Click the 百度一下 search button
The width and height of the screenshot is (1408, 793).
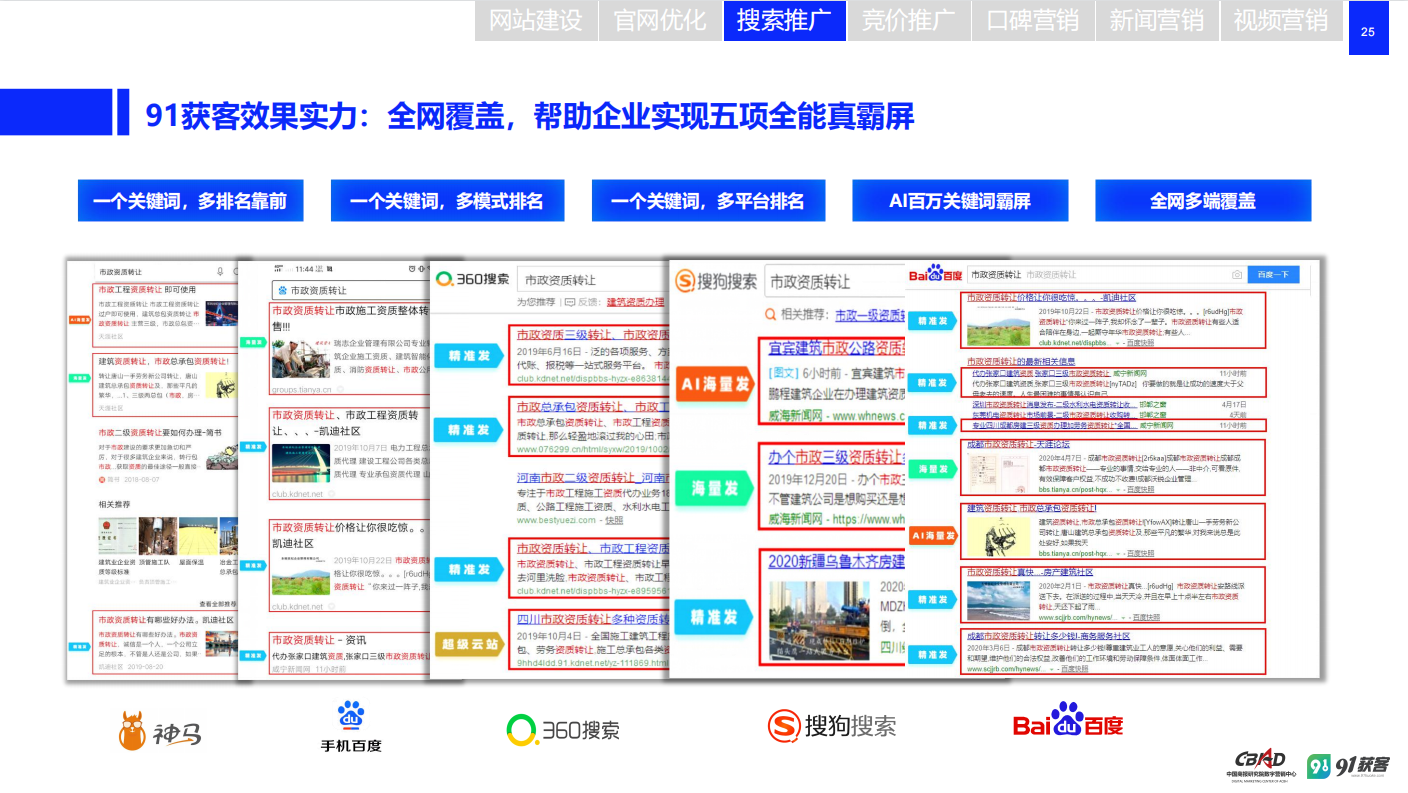point(1274,274)
